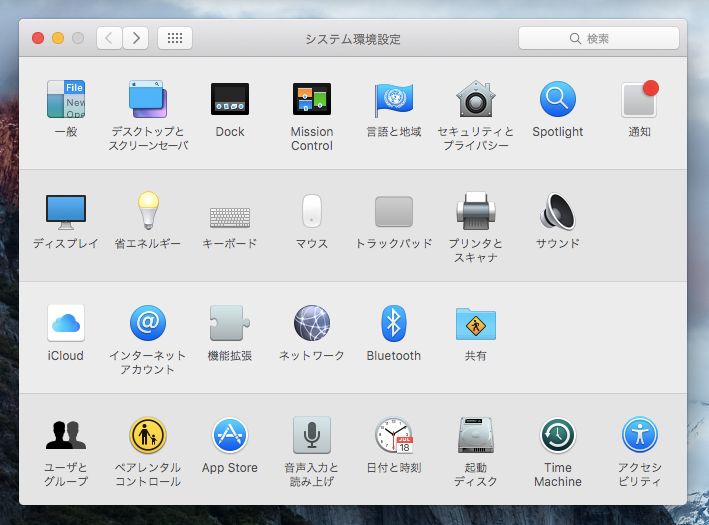Open インターネットアカウント @ icon
Viewport: 709px width, 525px height.
pos(148,323)
